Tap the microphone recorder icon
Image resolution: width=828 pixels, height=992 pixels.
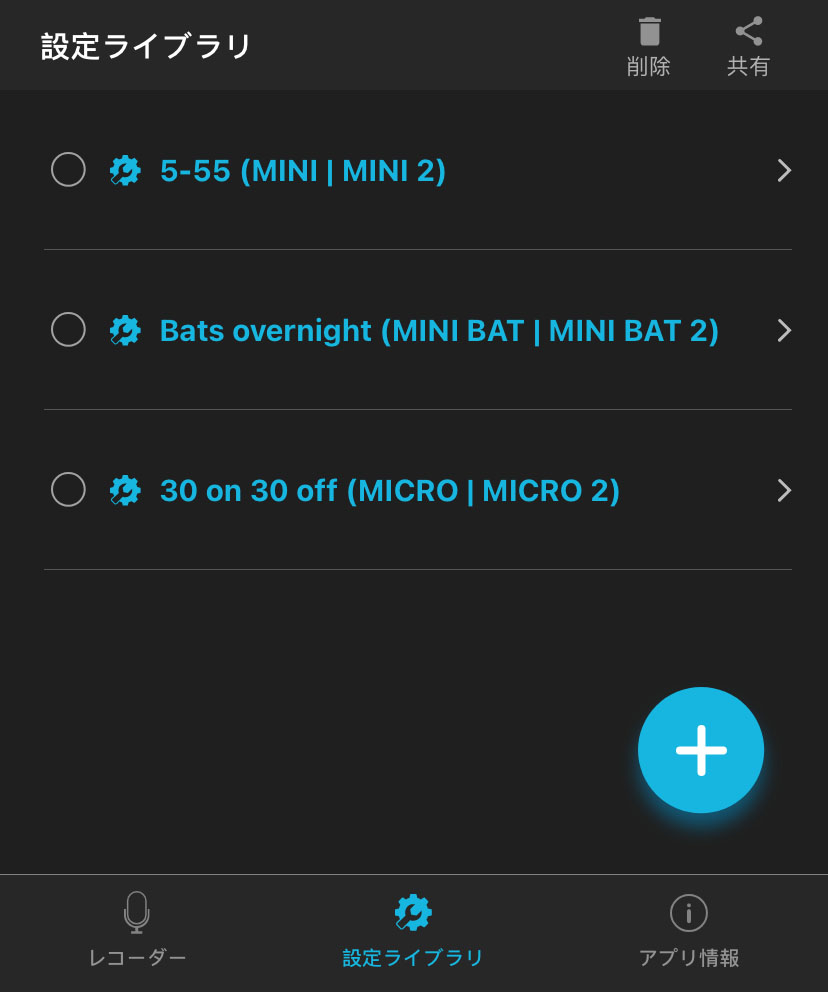[137, 912]
